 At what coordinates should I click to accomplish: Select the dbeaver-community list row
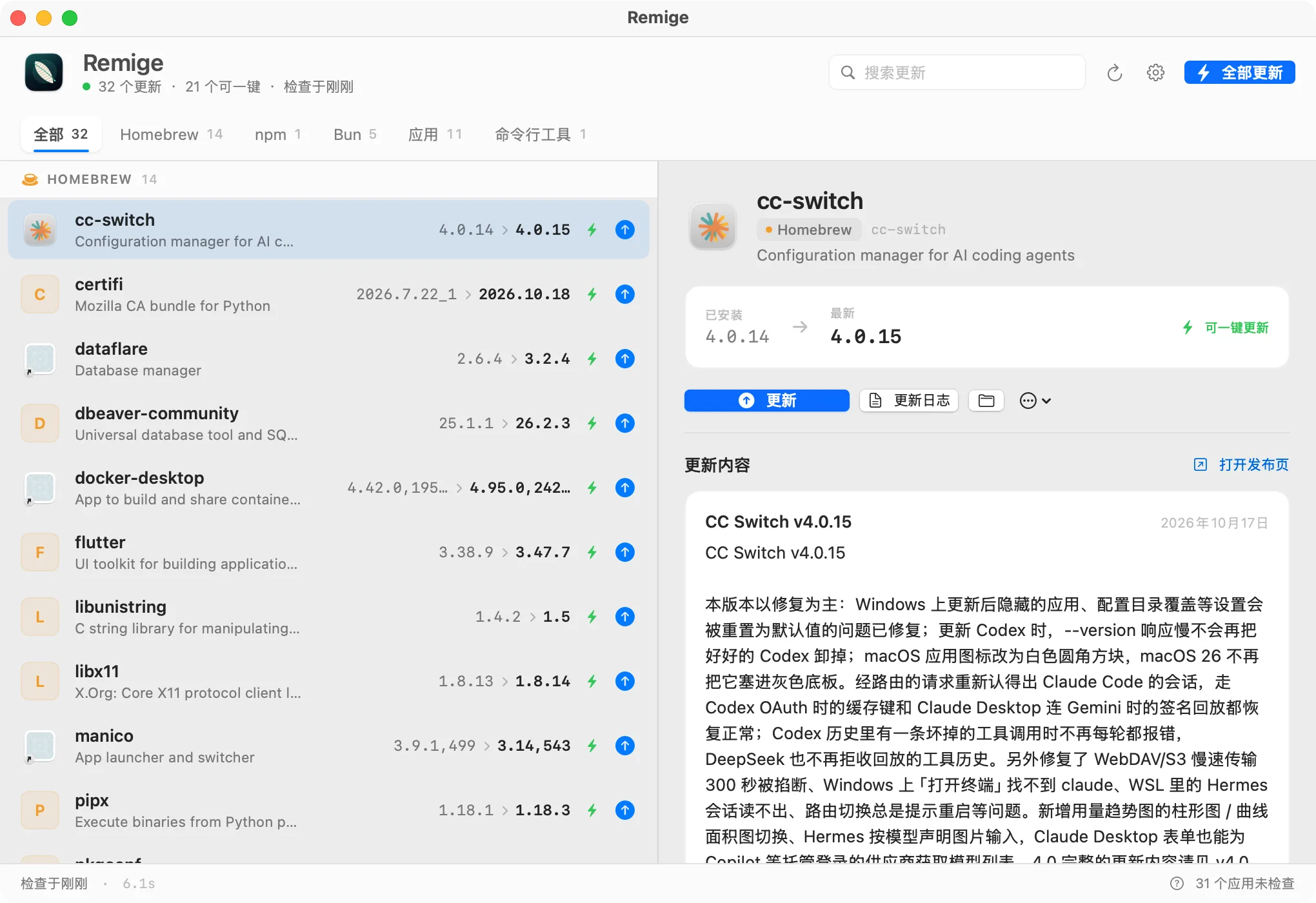click(328, 423)
